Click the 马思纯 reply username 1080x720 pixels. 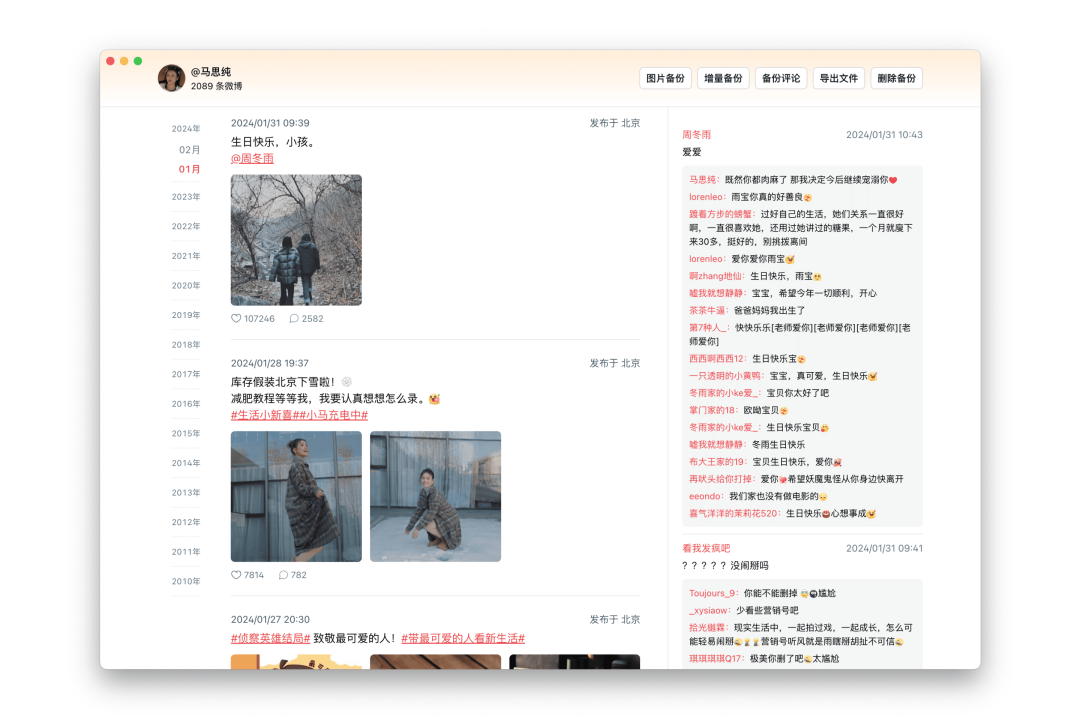point(703,180)
